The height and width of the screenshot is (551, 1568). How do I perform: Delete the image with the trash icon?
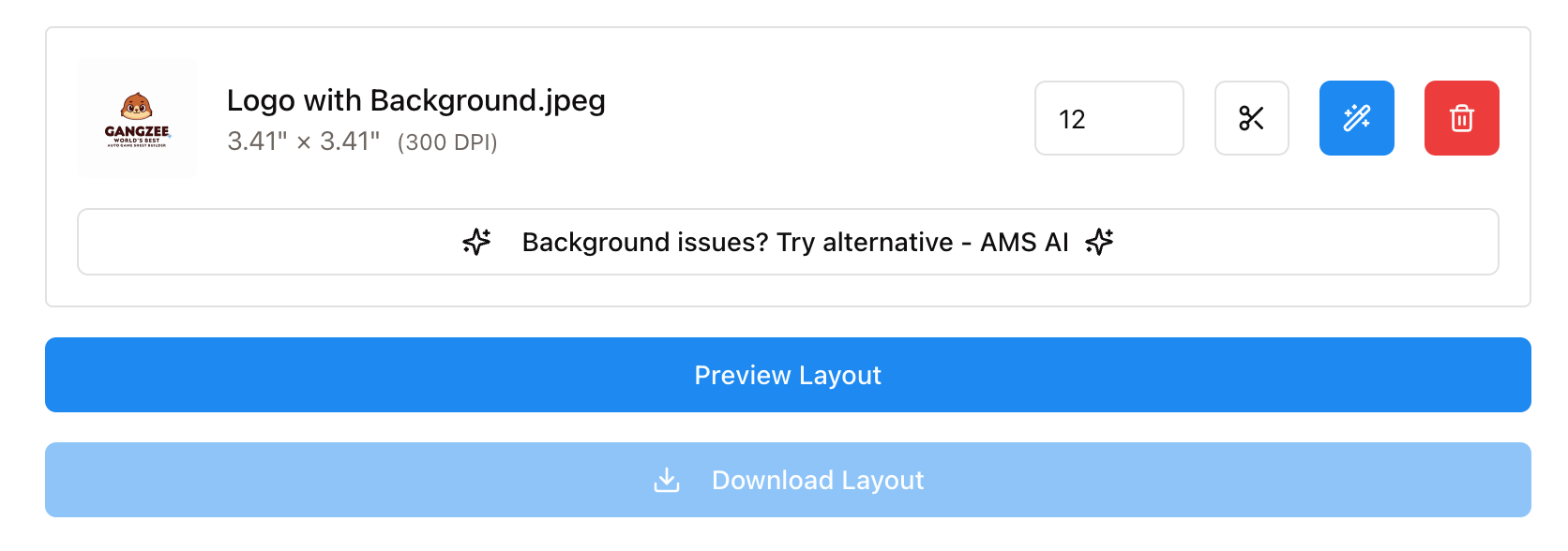(1461, 118)
